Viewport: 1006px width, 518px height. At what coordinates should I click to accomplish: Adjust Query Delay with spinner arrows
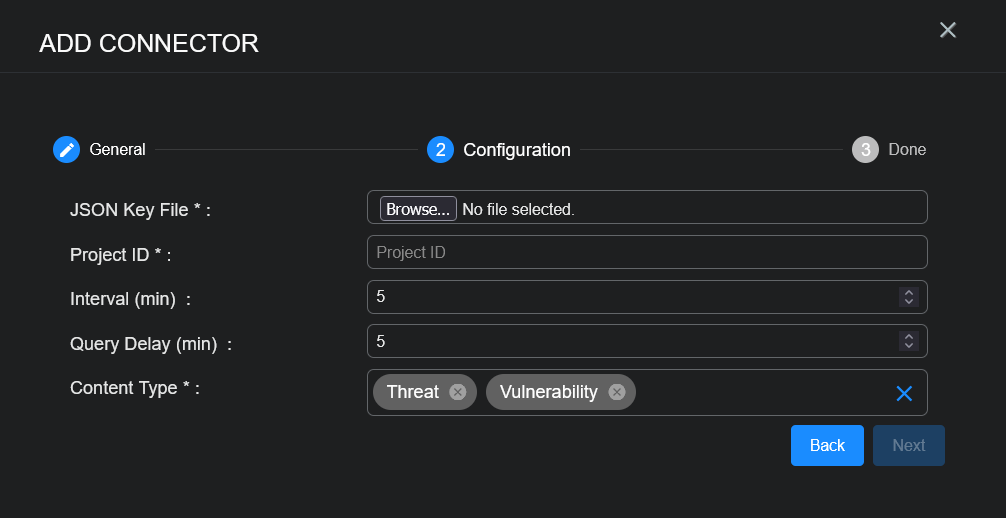(909, 341)
